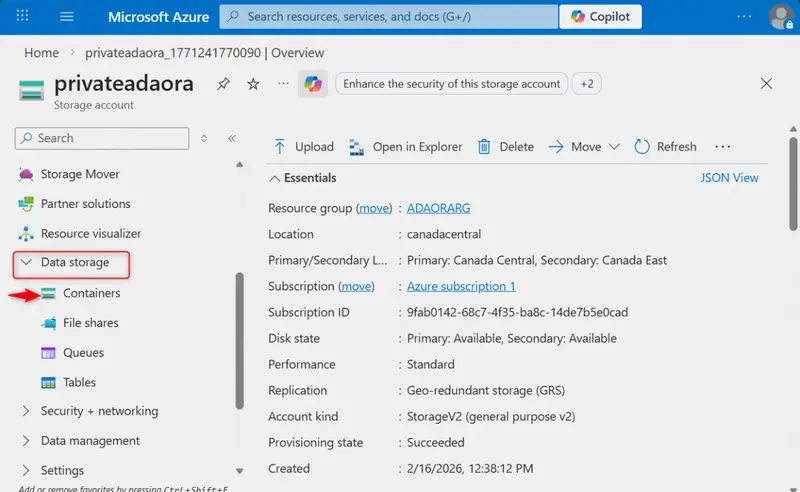Screen dimensions: 800x492
Task: Click Disk state value Primary: Available, Secondary: Available
Action: (512, 338)
